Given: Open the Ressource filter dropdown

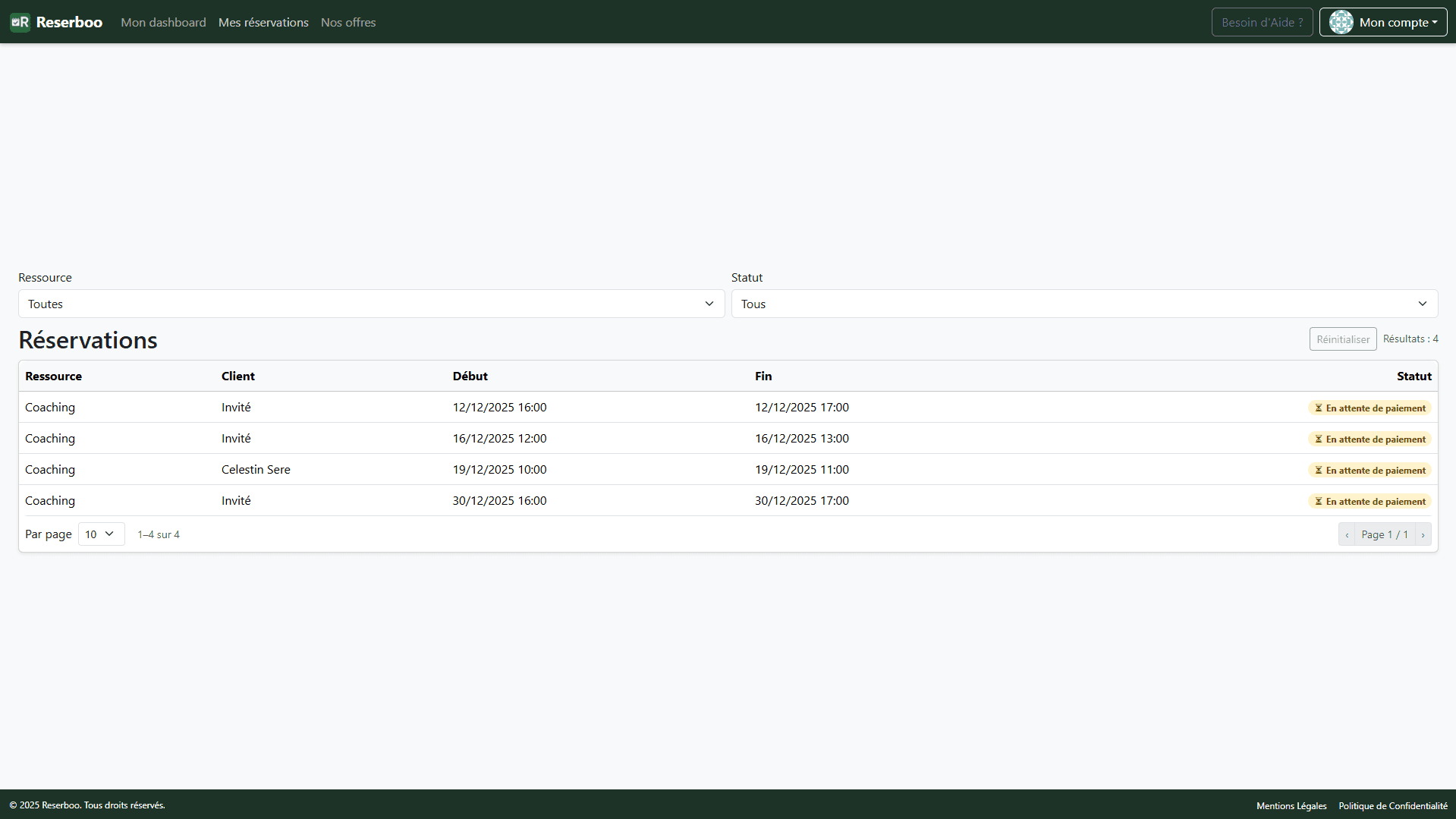Looking at the screenshot, I should tap(371, 304).
